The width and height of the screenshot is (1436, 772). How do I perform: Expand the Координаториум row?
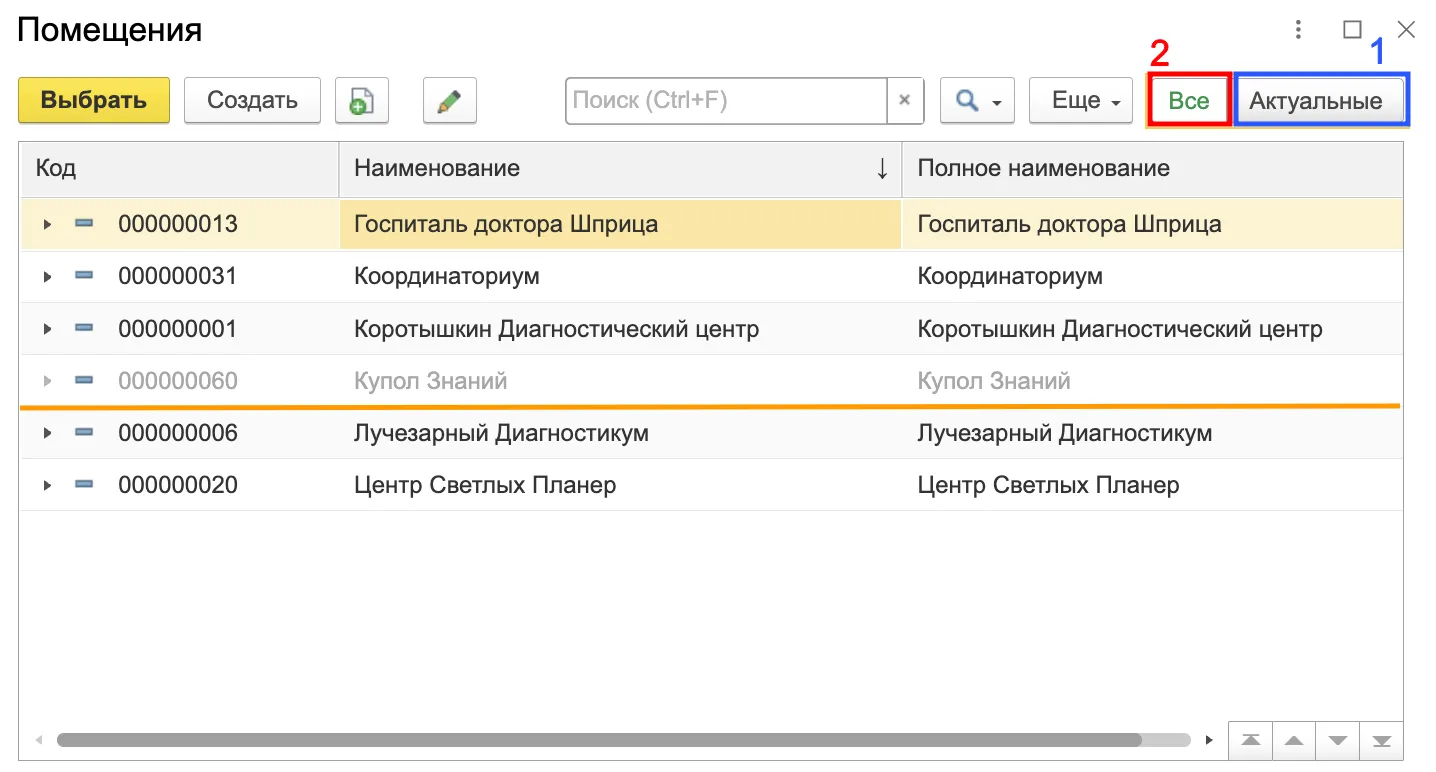coord(47,277)
